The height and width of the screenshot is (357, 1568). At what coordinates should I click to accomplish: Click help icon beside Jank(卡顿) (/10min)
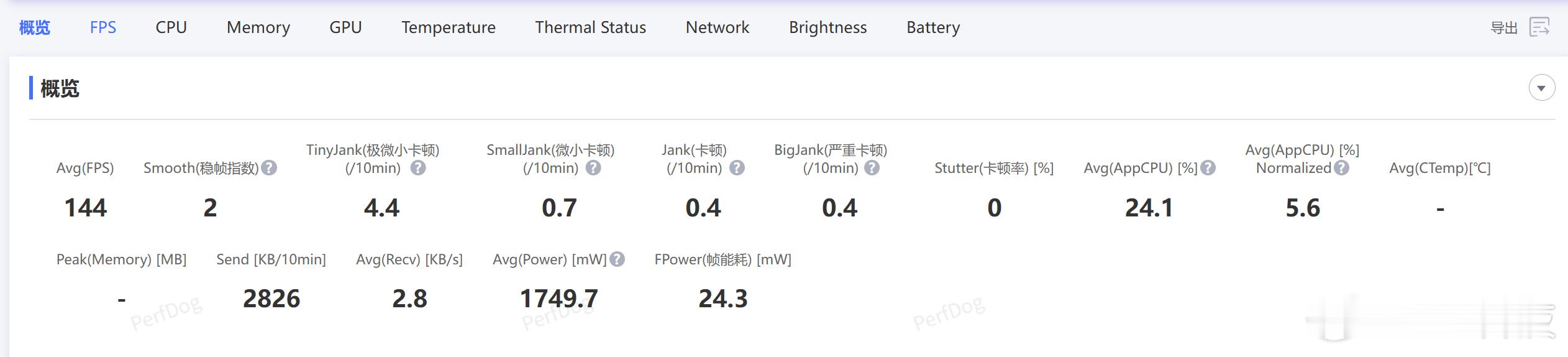click(737, 168)
